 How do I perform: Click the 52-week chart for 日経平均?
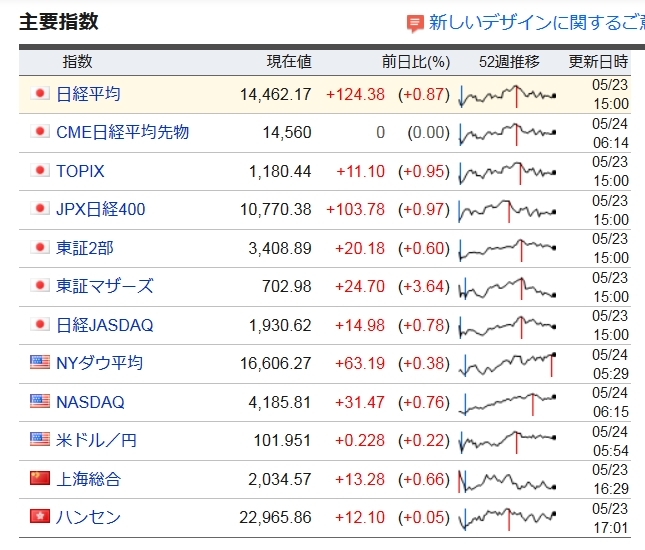point(508,95)
